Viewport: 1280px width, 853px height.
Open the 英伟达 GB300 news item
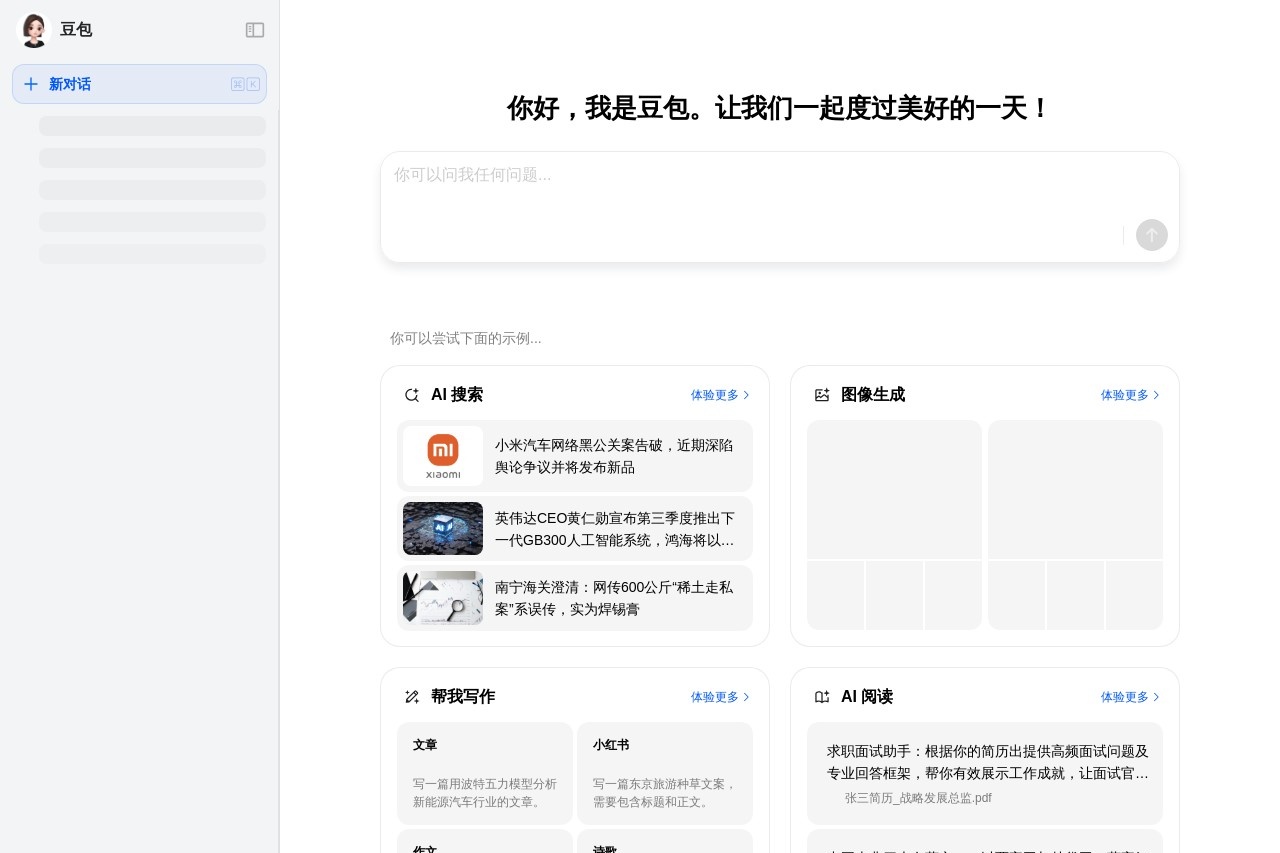(x=575, y=528)
